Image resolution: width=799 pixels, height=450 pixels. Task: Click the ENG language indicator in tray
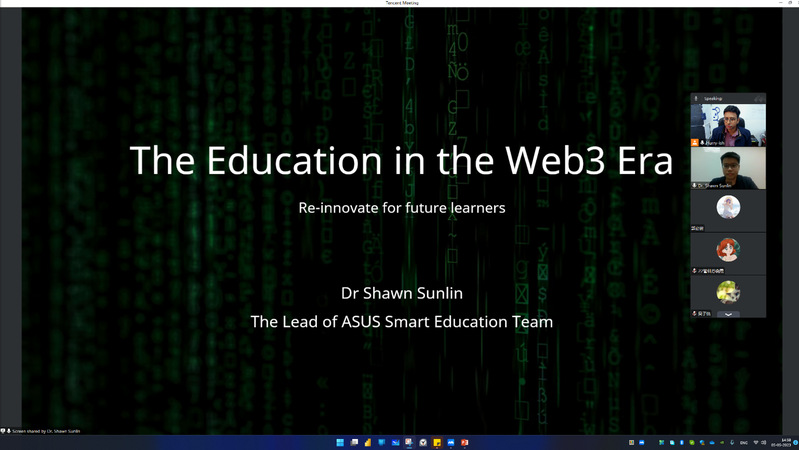coord(742,442)
